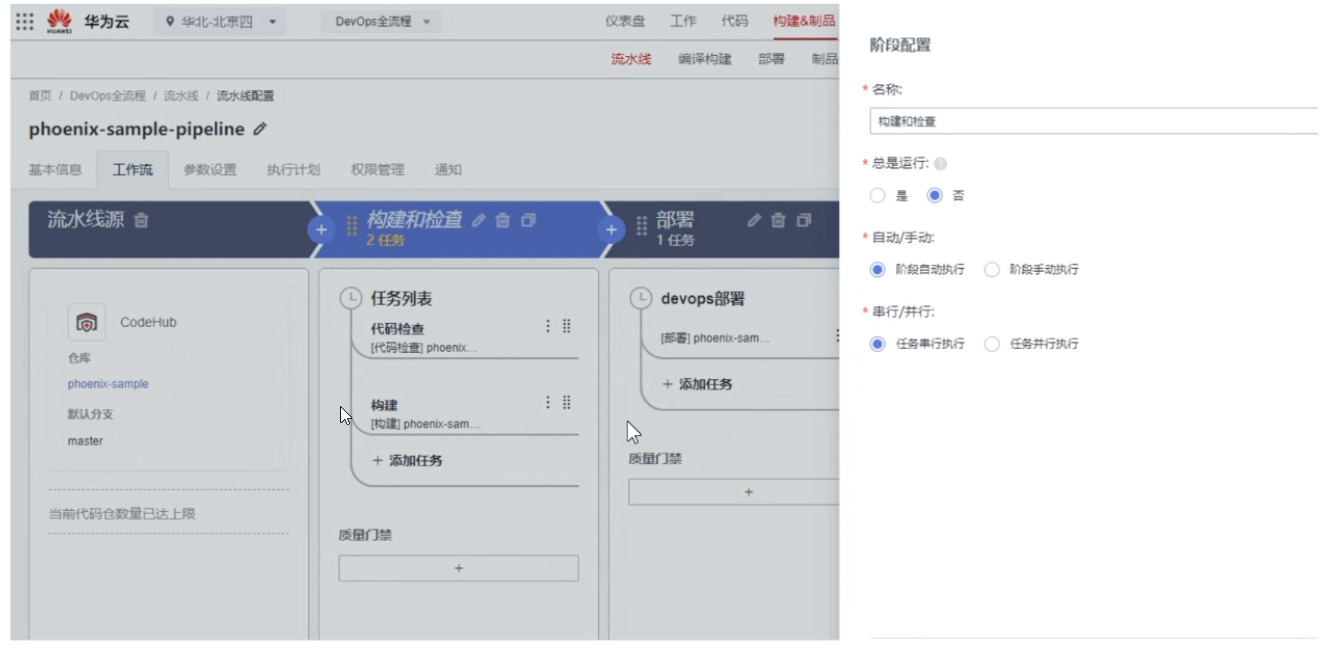The image size is (1342, 651).
Task: Edit pipeline name phoenix-sample-pipeline pencil icon
Action: [260, 129]
